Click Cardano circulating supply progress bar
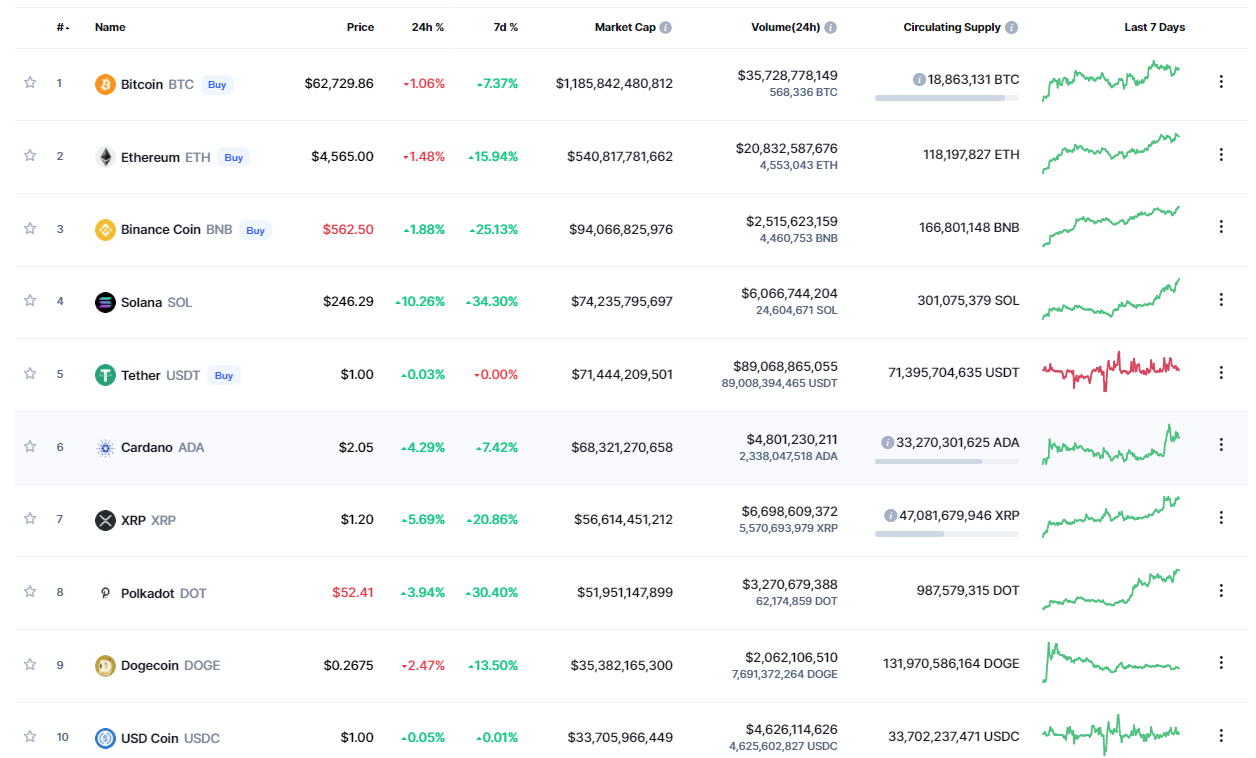The width and height of the screenshot is (1256, 758). pos(947,461)
